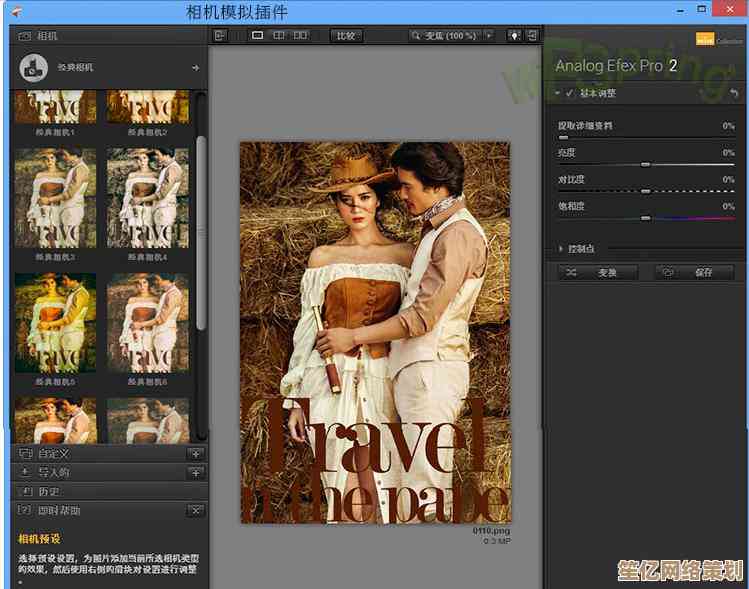The width and height of the screenshot is (749, 589).
Task: Click the arrow next to 经典相机
Action: pos(195,68)
